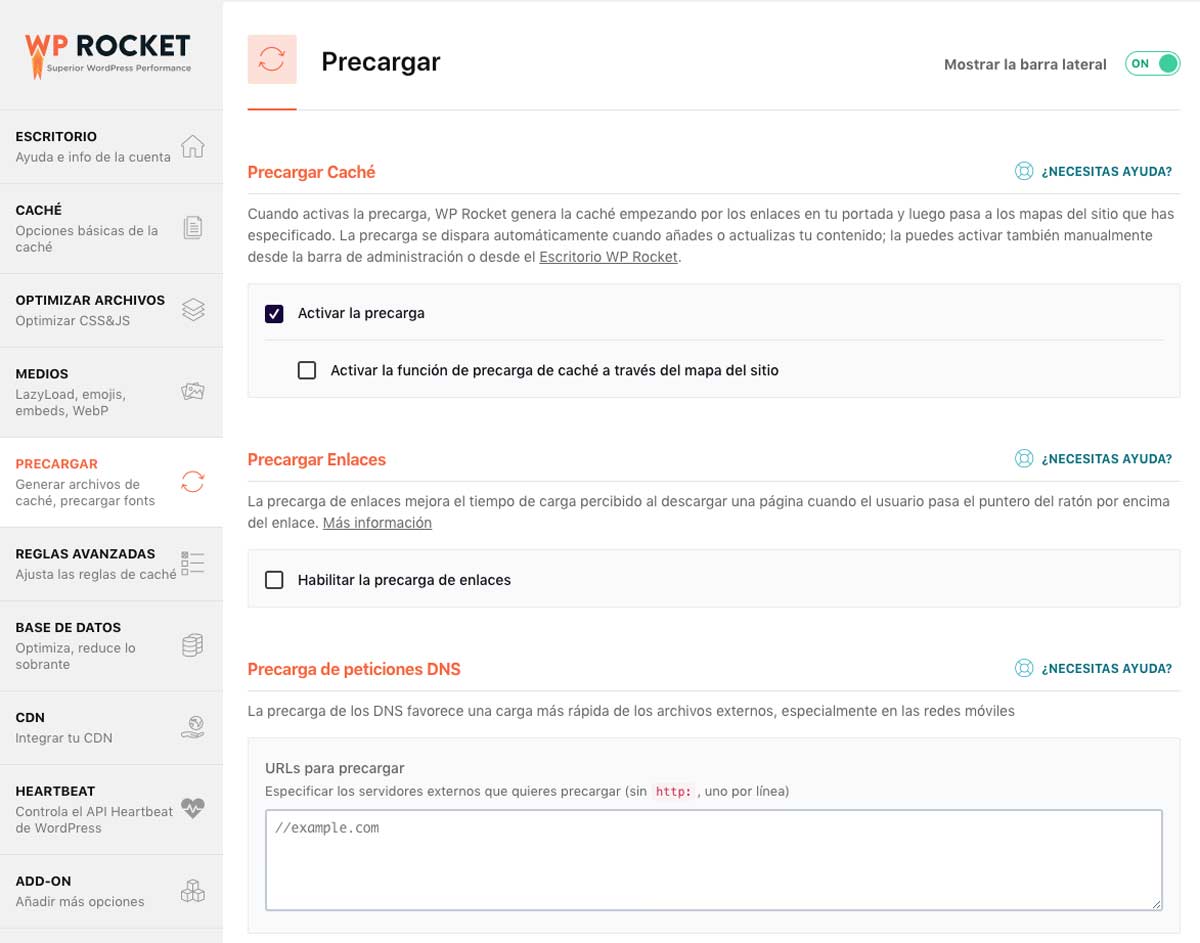Click the CSS&JS layers icon for Optimizar Archivos
The height and width of the screenshot is (943, 1200).
pos(192,310)
